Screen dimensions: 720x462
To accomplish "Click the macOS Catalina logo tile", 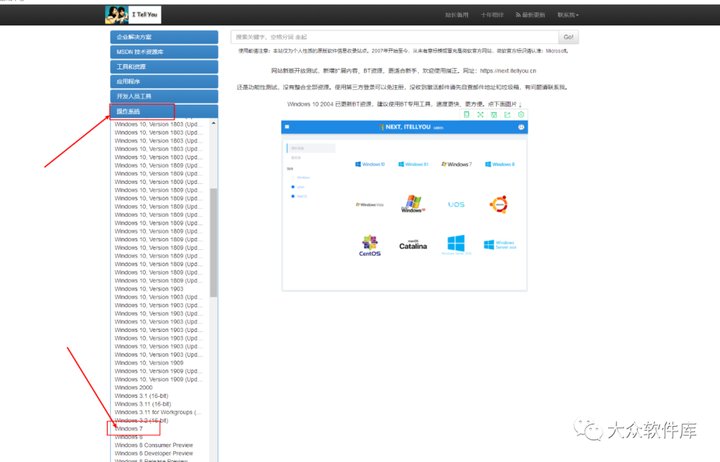I will 413,245.
